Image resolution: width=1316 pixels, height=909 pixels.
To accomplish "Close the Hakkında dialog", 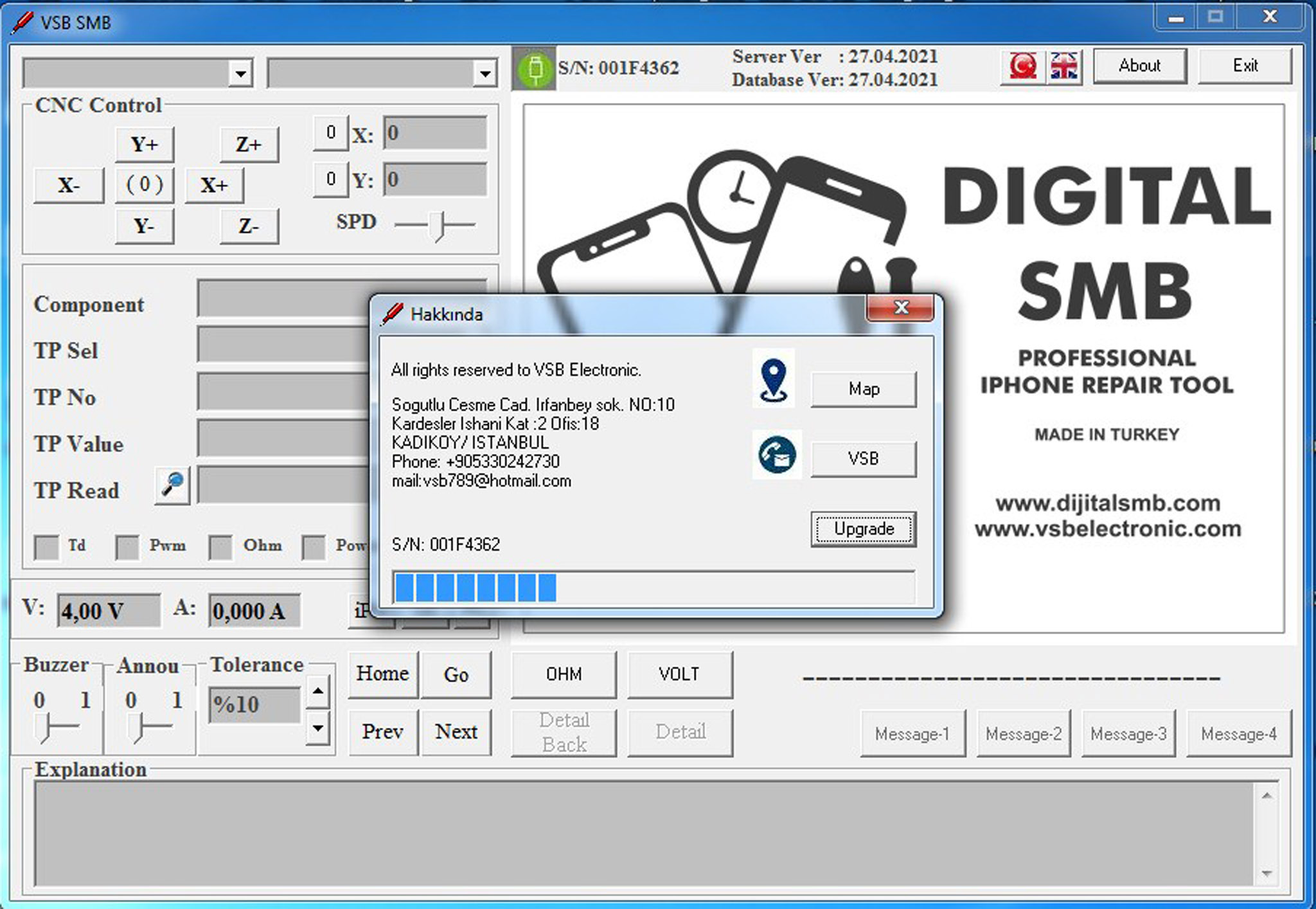I will 900,308.
